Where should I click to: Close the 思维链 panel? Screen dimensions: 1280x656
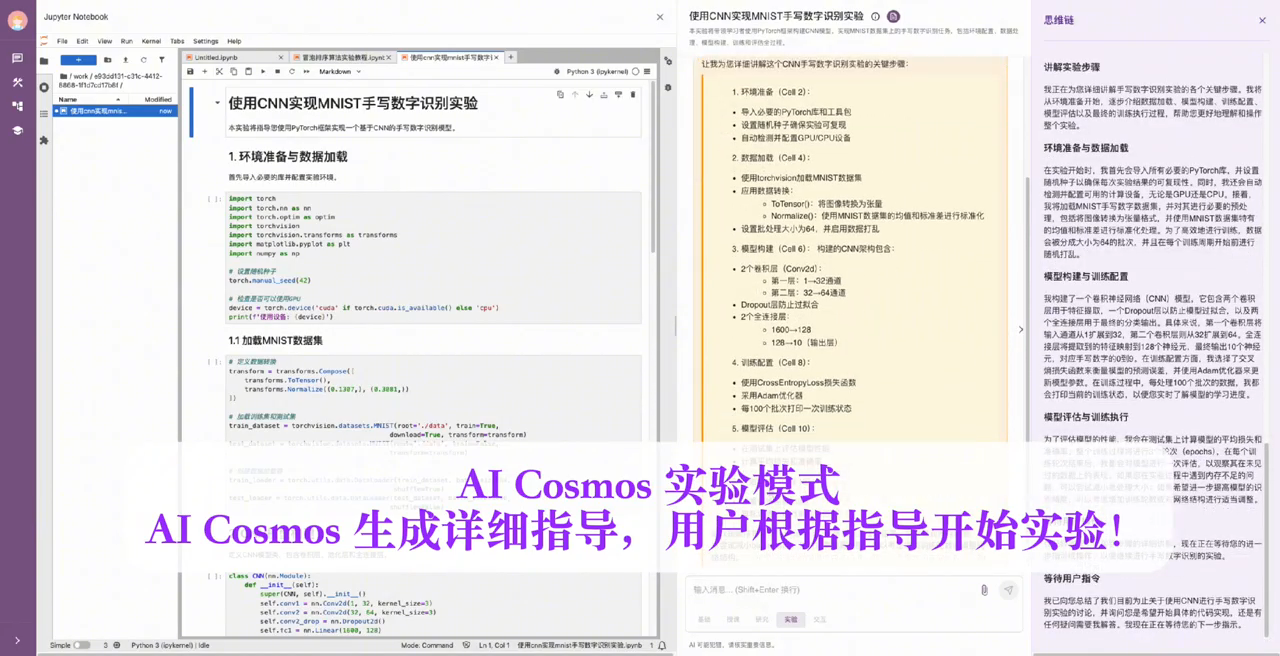pos(1265,19)
